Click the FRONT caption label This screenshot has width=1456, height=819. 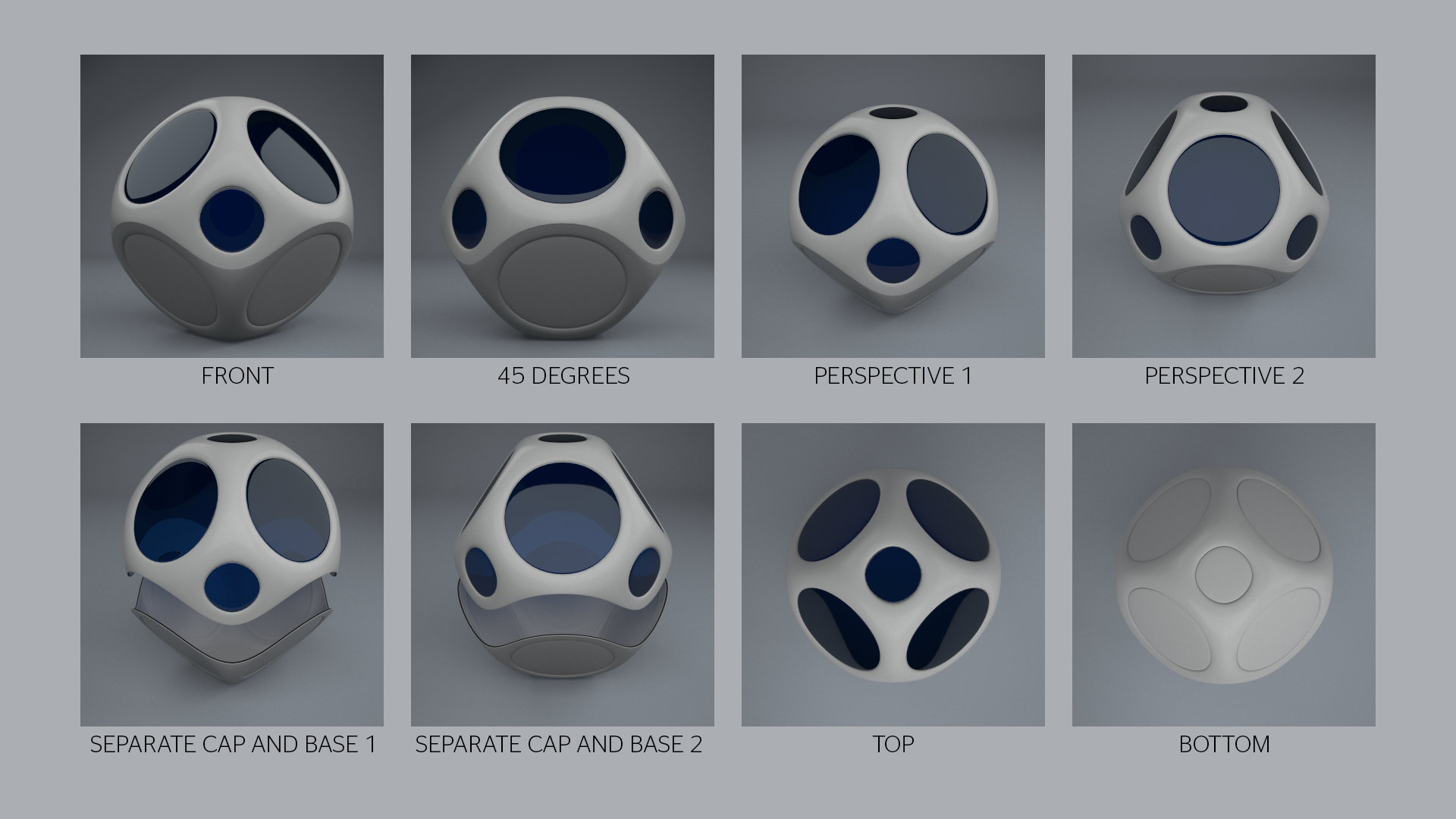[x=237, y=376]
